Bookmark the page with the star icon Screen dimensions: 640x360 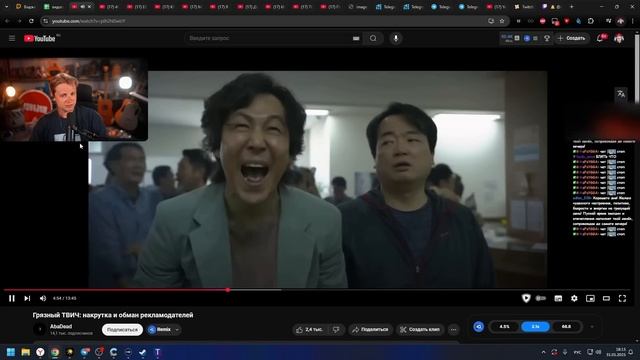[502, 21]
